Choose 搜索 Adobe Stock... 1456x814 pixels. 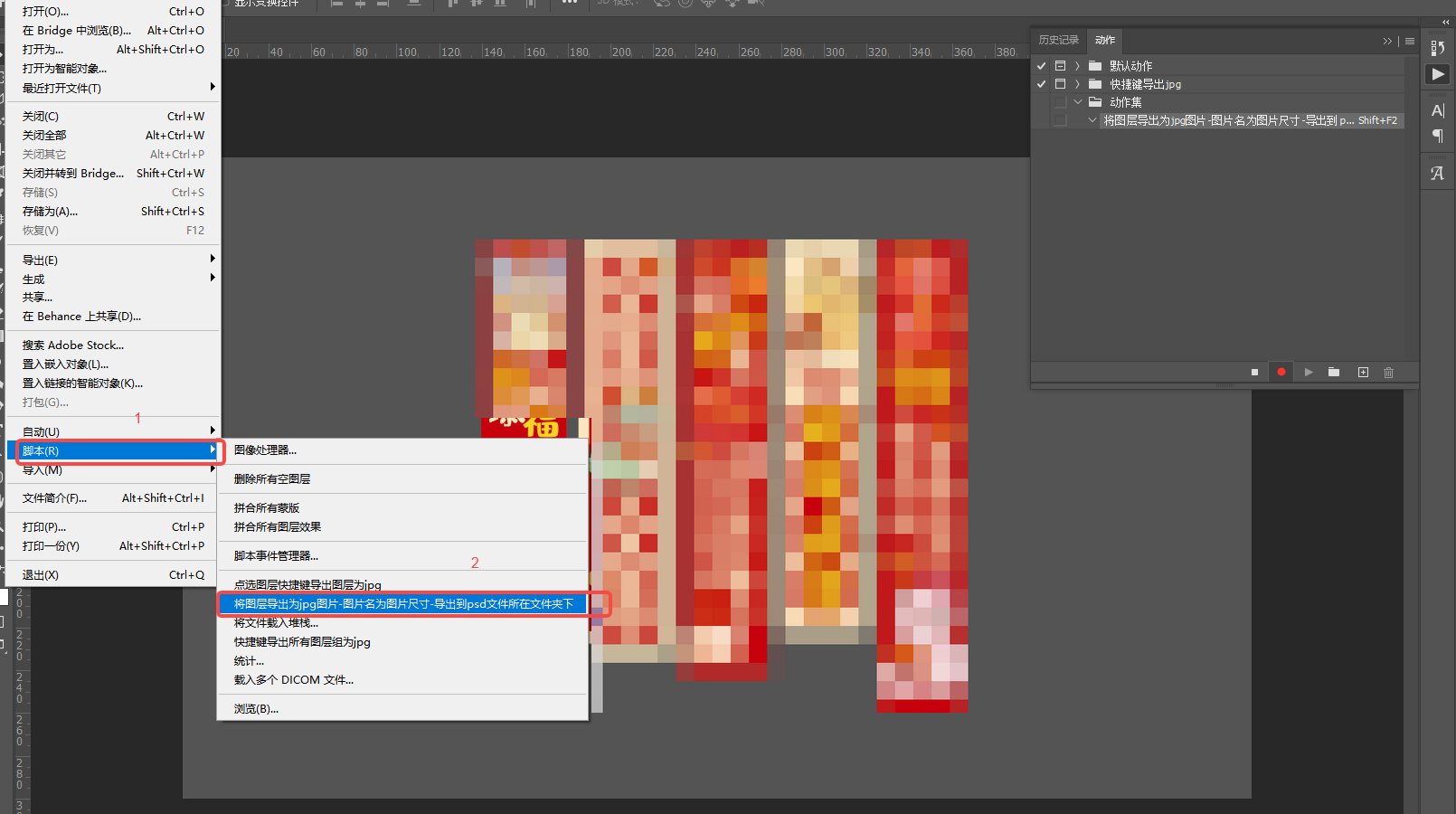pos(114,345)
